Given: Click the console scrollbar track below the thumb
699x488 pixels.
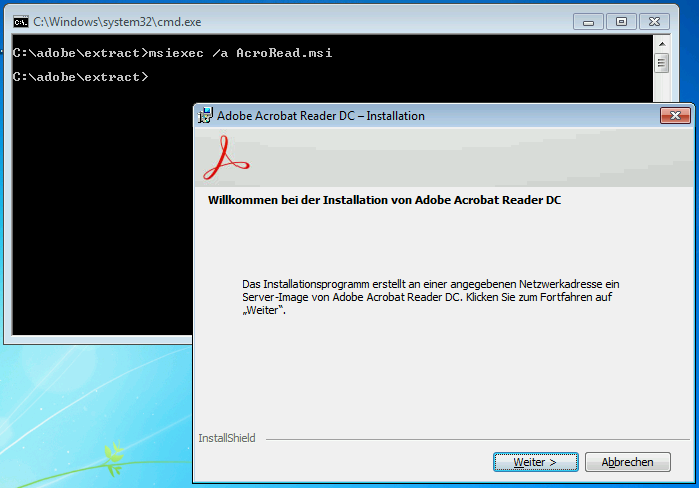Looking at the screenshot, I should point(662,87).
